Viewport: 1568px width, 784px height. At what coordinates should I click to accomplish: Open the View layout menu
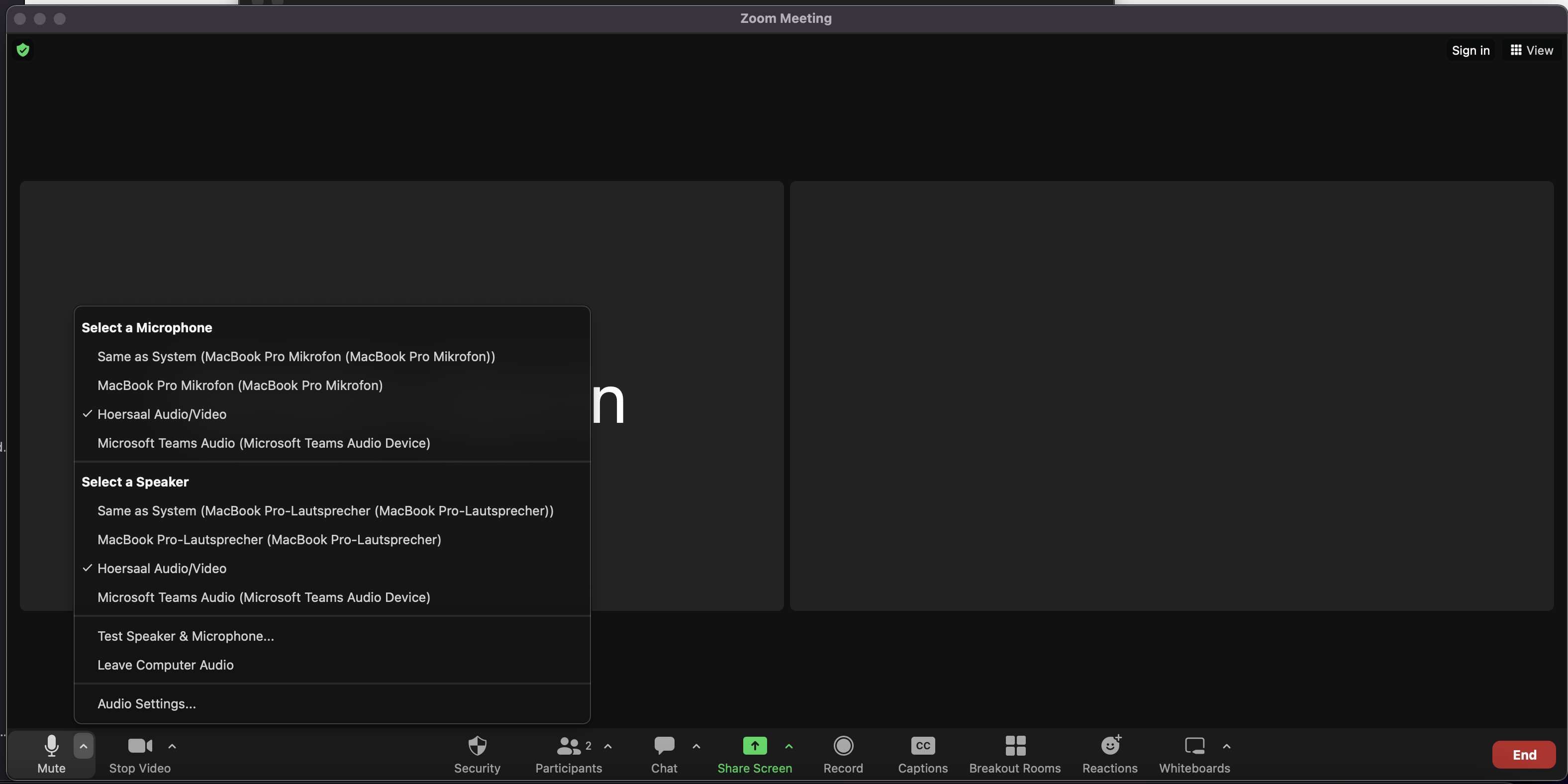(1532, 50)
